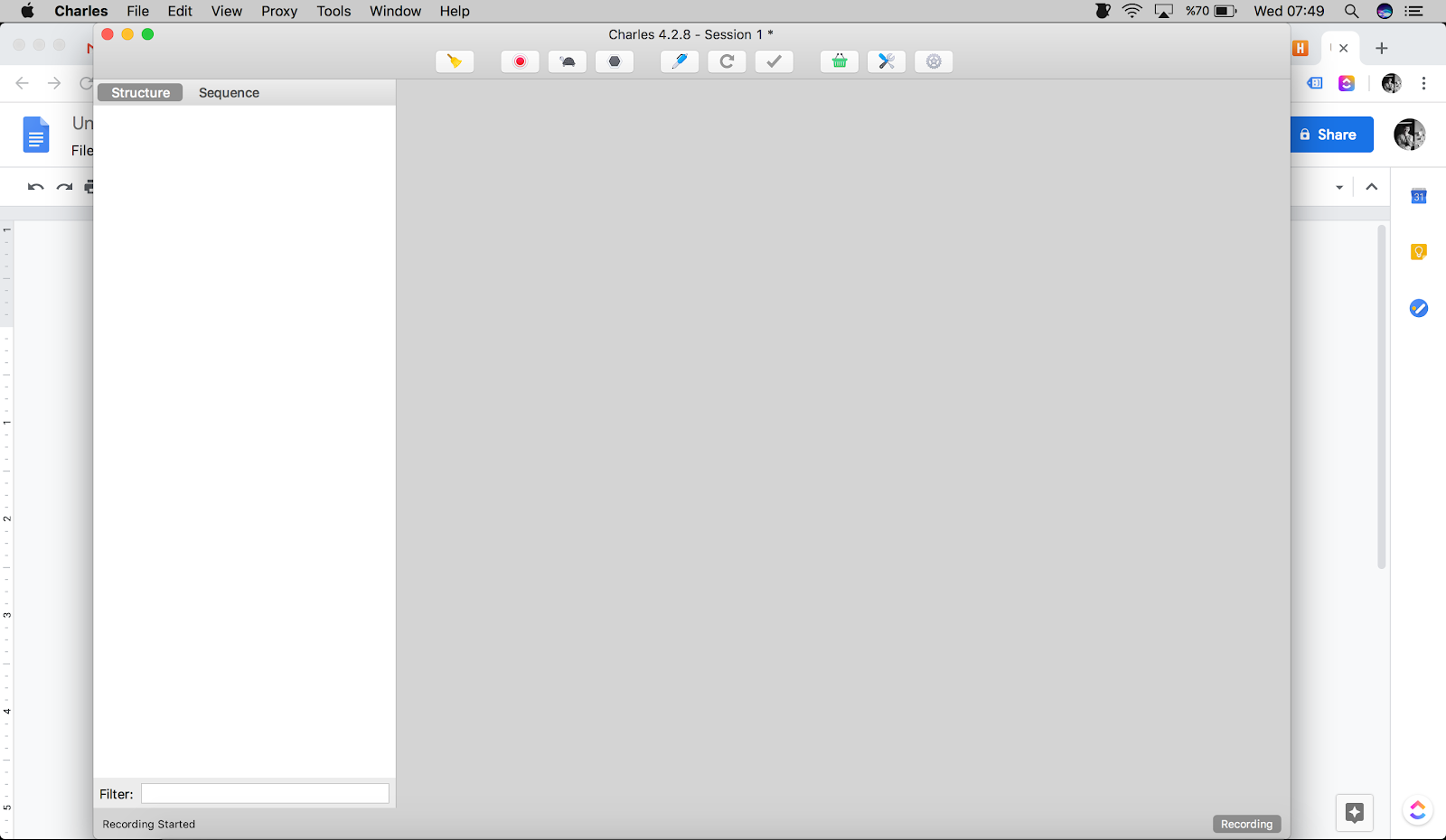Open the editing mode dropdown arrow in Docs
The height and width of the screenshot is (840, 1446).
pos(1339,187)
